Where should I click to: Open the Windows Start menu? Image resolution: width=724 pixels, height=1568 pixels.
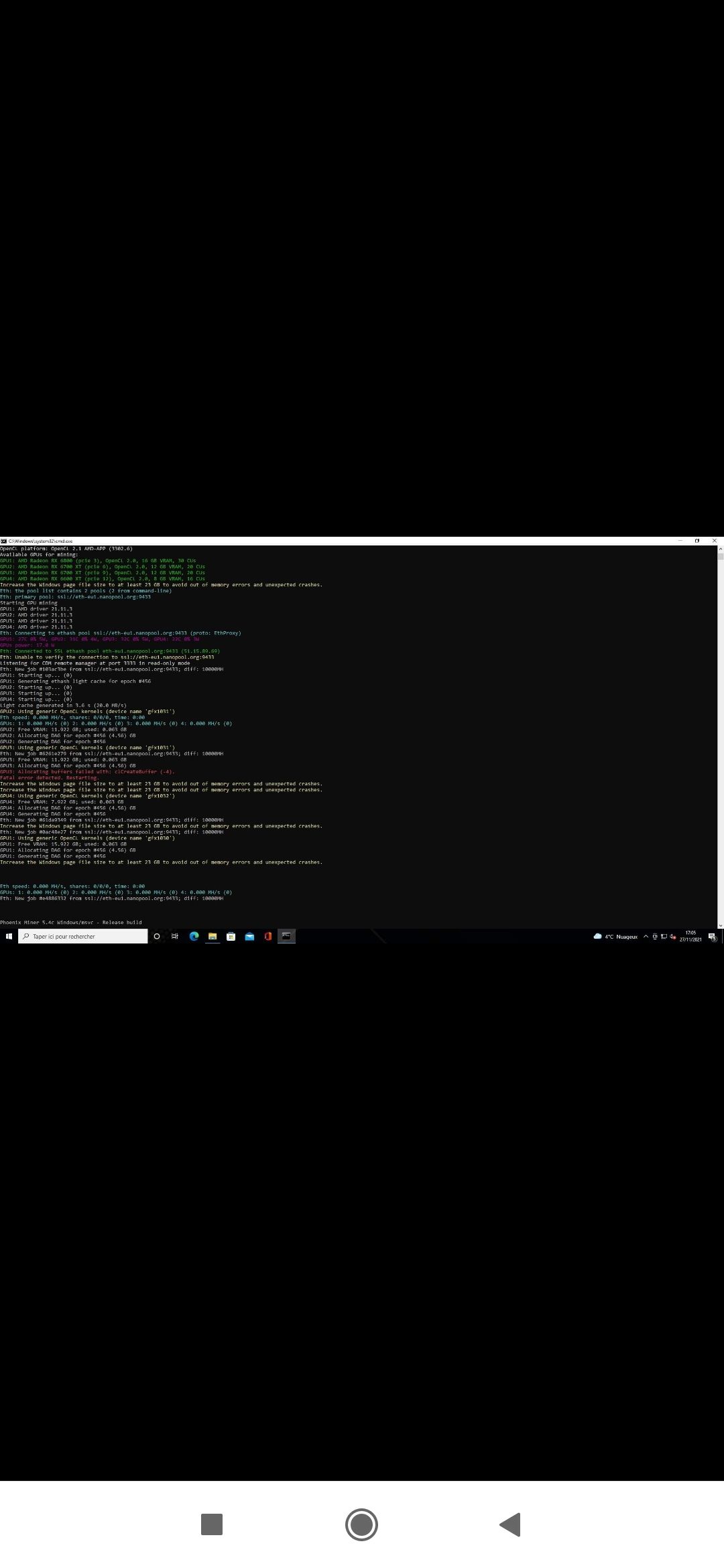9,936
